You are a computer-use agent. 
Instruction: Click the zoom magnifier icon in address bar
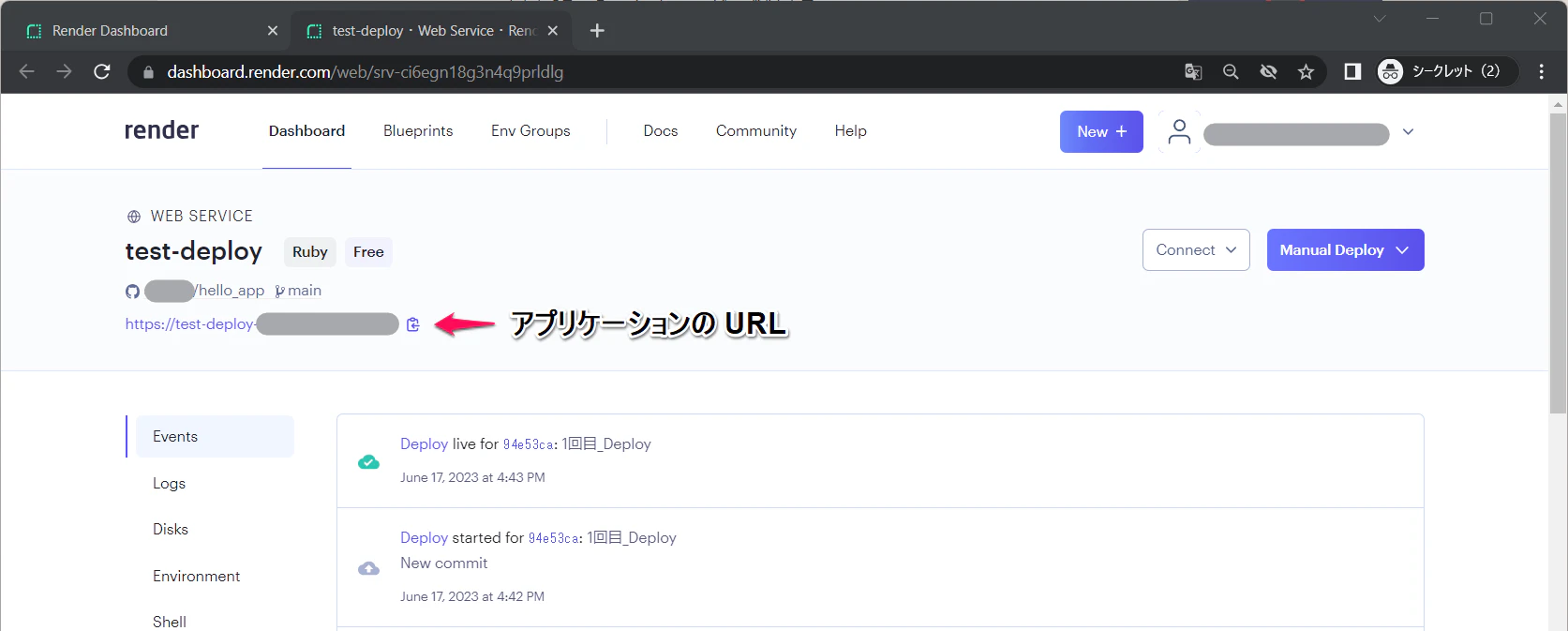(x=1231, y=72)
